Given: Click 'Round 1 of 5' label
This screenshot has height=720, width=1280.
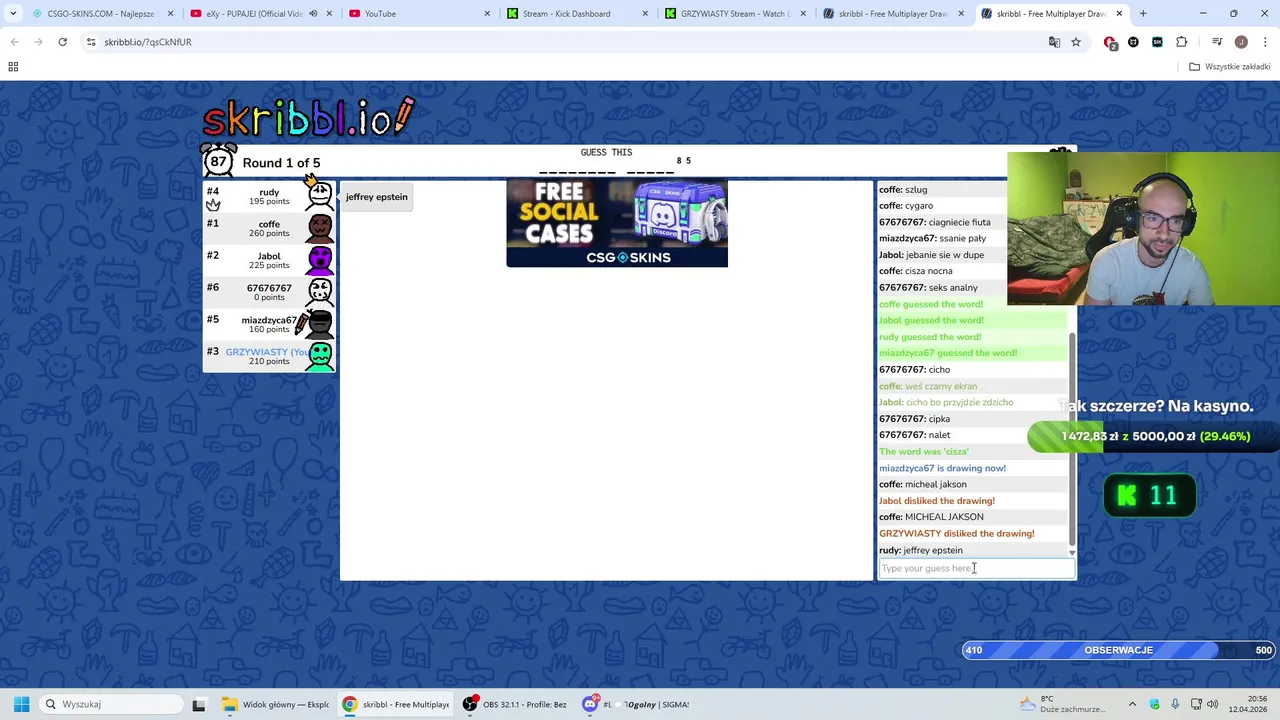Looking at the screenshot, I should (x=281, y=163).
